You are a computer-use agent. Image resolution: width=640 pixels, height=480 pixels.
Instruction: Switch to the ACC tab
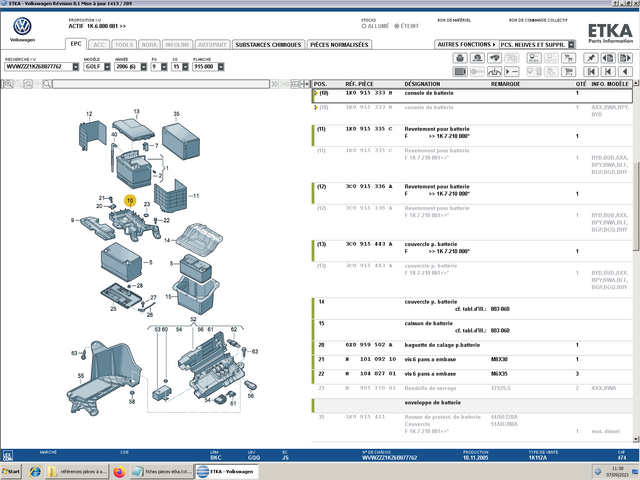click(x=99, y=44)
